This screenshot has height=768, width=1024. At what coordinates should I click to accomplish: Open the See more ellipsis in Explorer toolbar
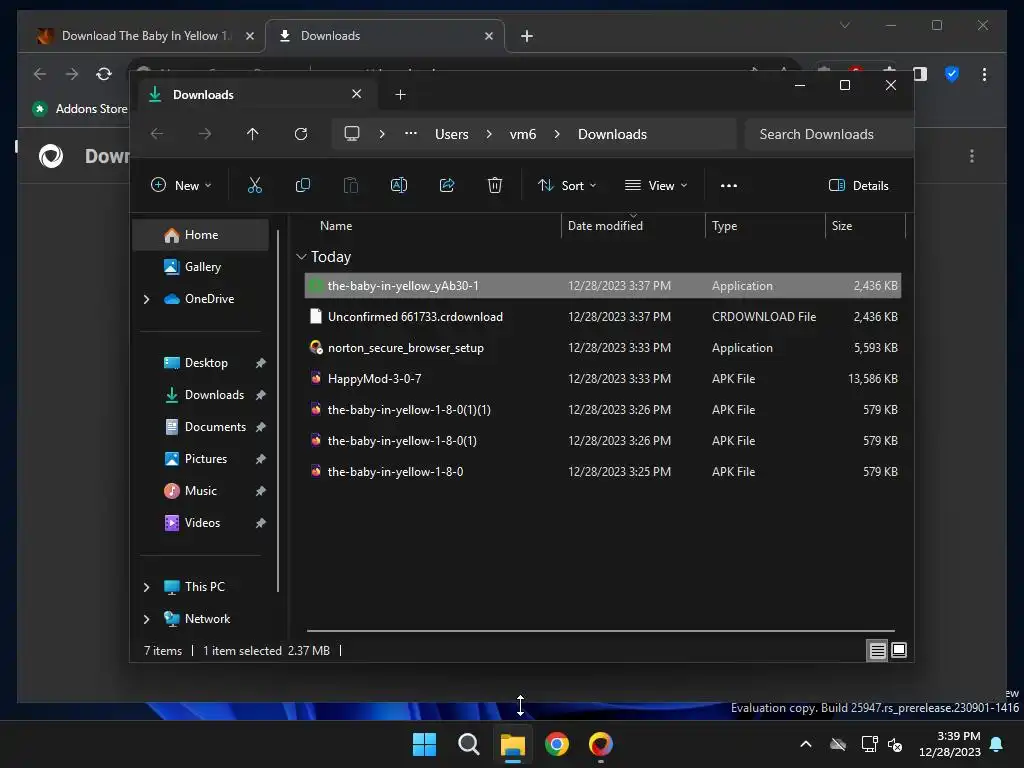(729, 185)
